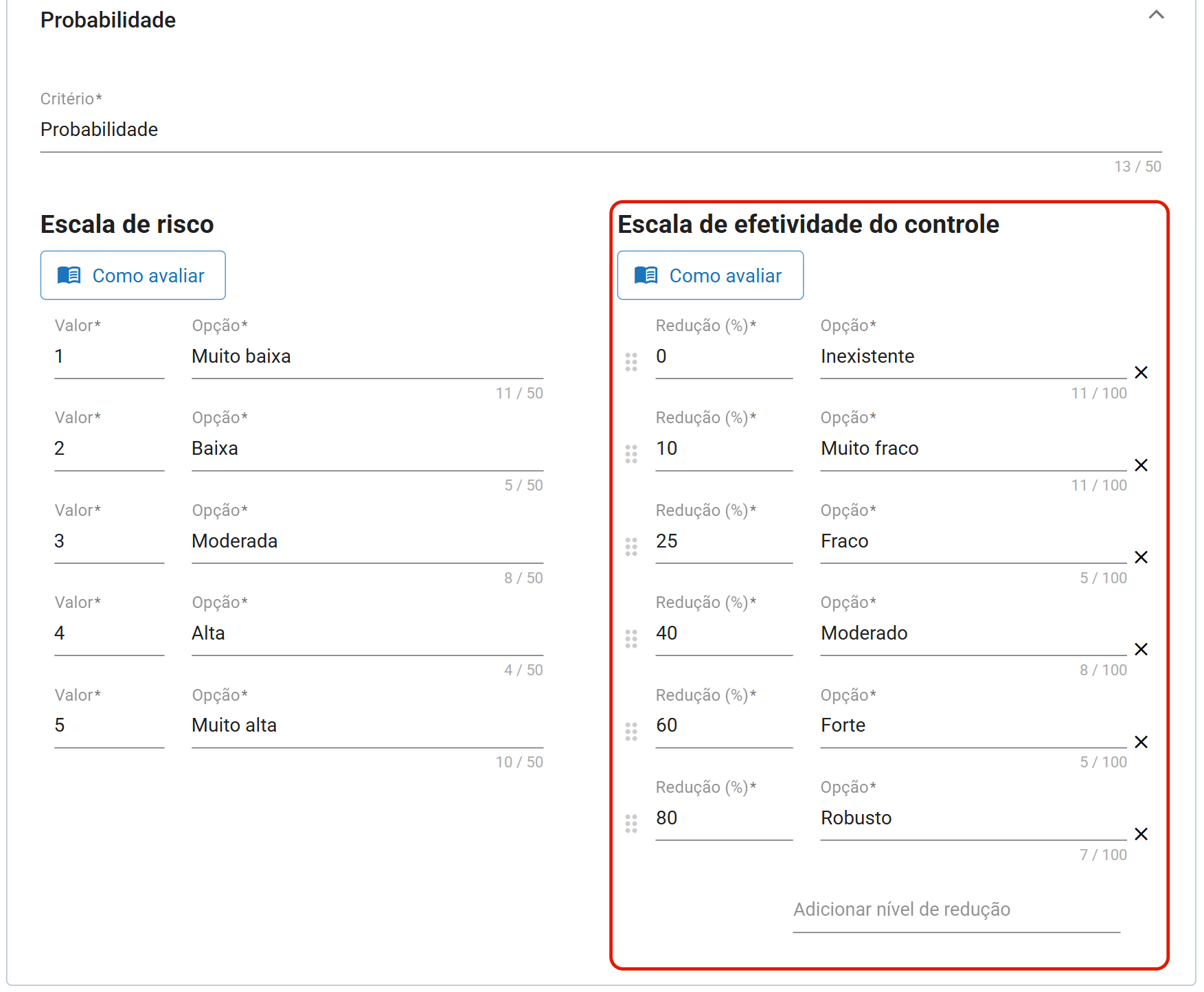Grab the drag handle of the Fraco row

pos(631,547)
